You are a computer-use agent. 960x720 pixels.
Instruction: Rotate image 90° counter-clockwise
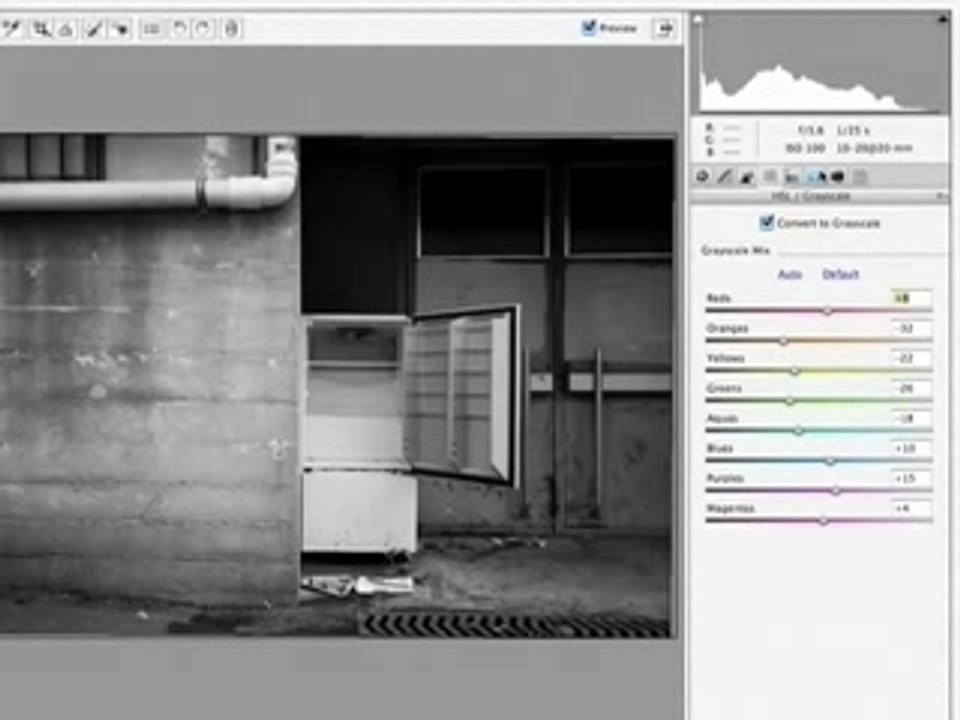click(x=179, y=29)
